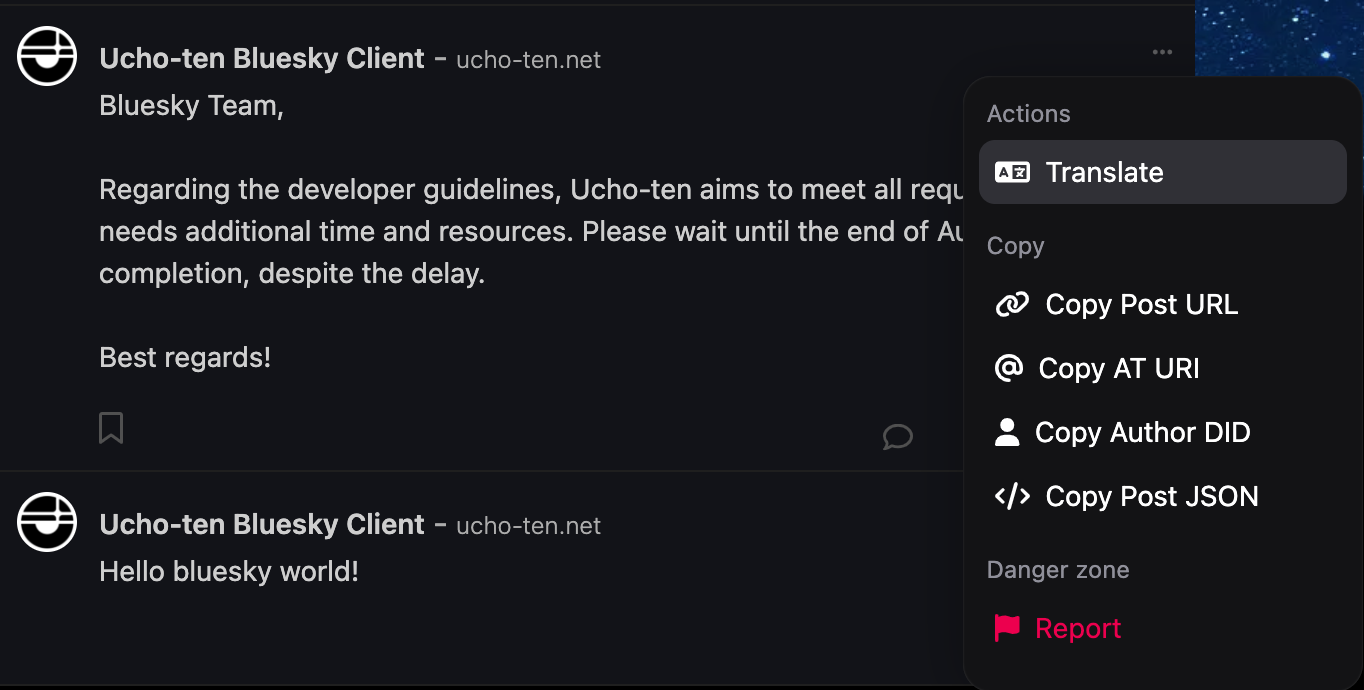Click the @ icon for Copy AT URI

1009,368
